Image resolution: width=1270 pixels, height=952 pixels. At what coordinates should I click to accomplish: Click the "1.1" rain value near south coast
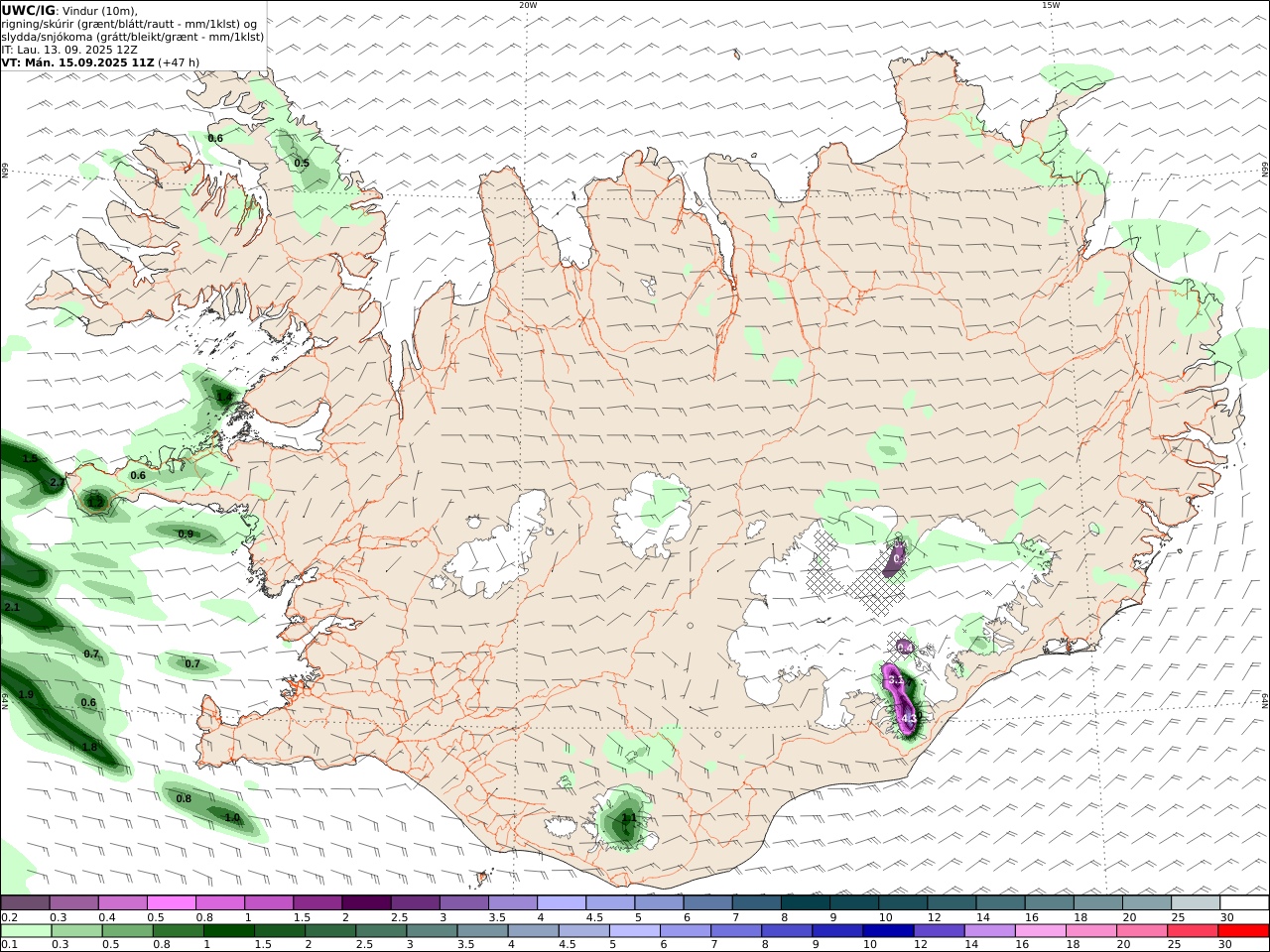[628, 818]
